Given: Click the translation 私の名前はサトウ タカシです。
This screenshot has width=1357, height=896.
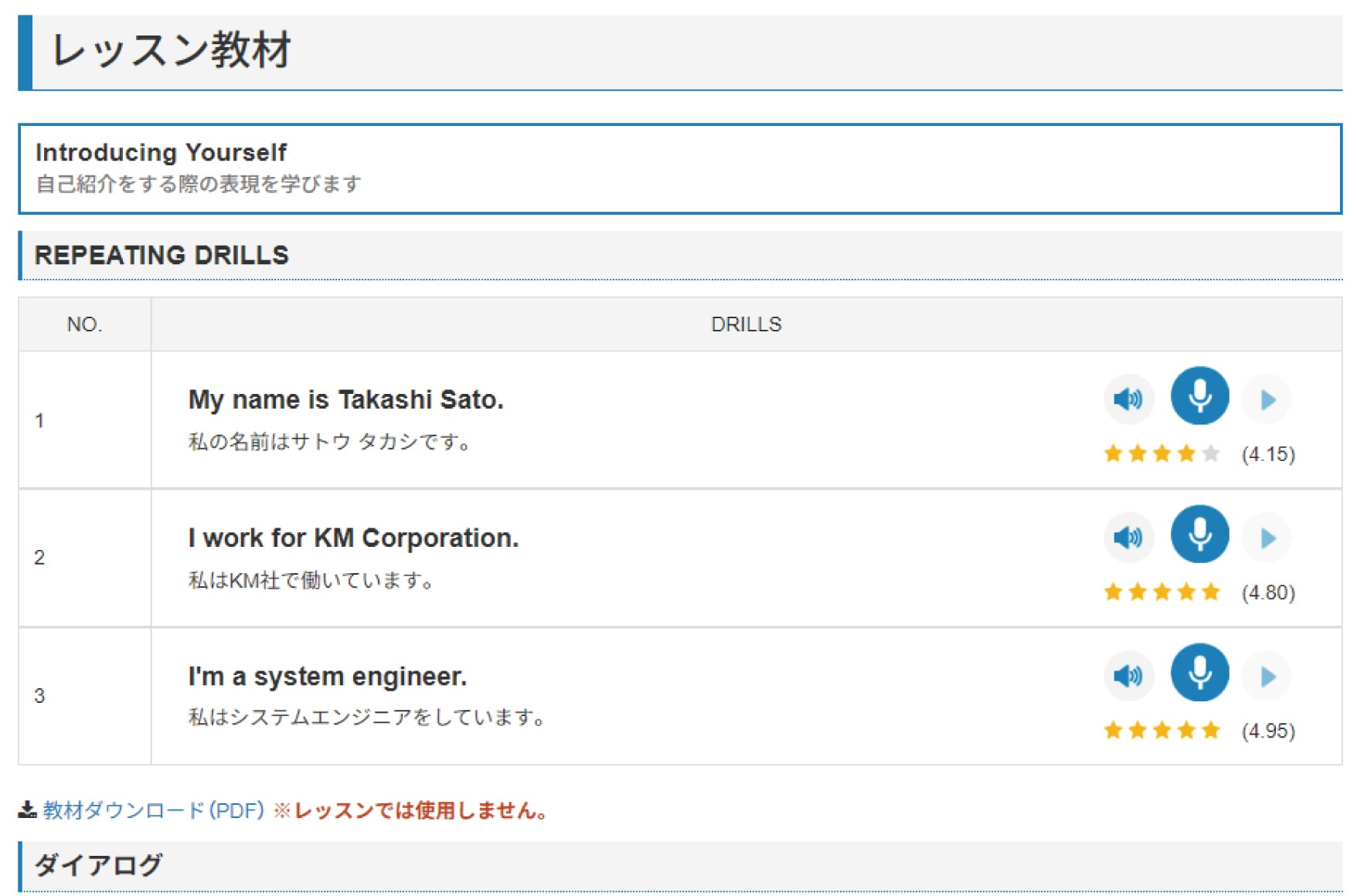Looking at the screenshot, I should click(329, 442).
